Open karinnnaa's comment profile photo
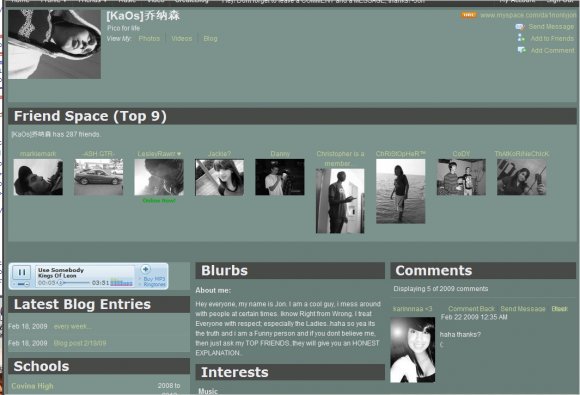This screenshot has width=580, height=395. point(413,350)
